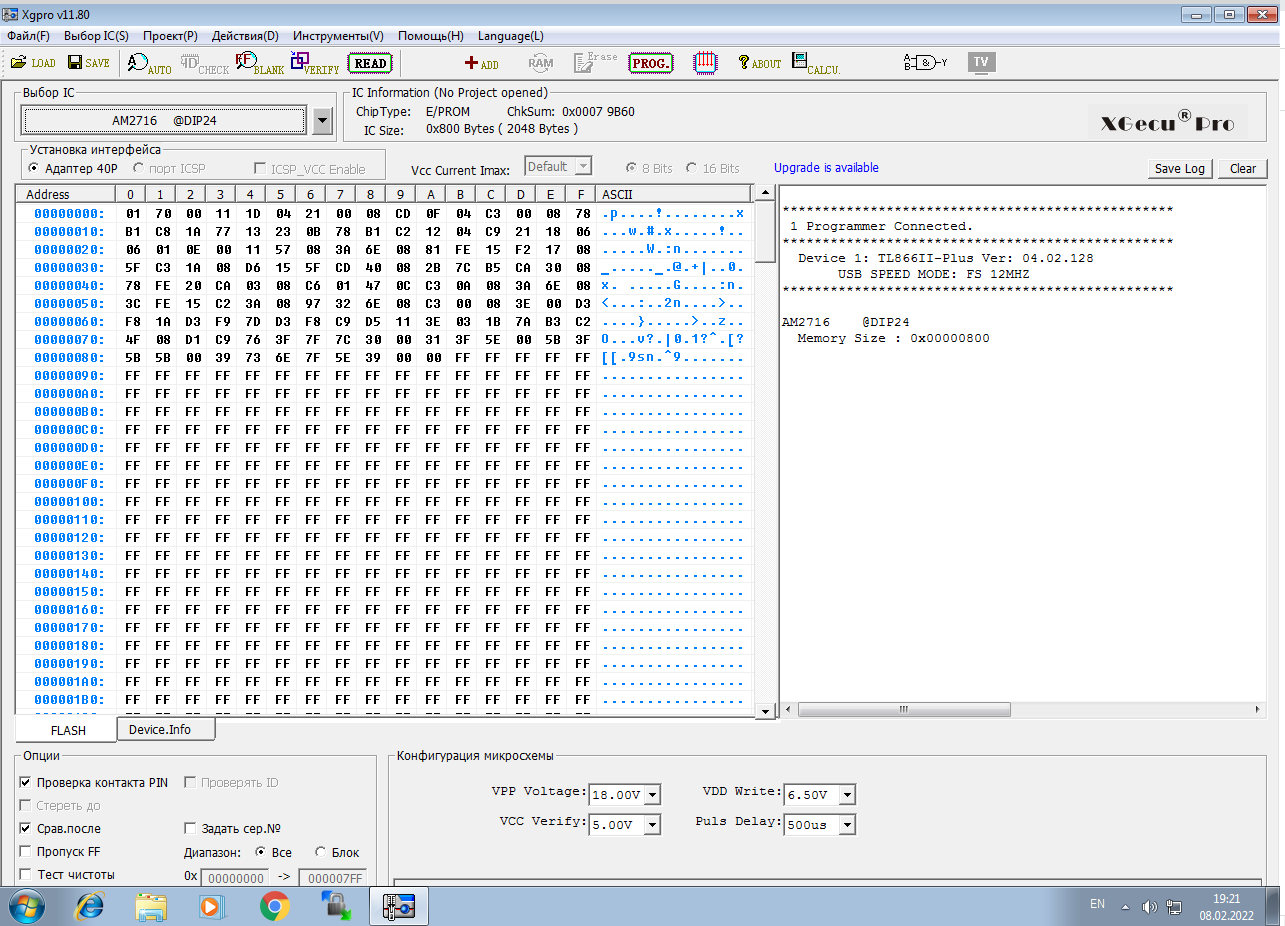
Task: Click the volume tray icon
Action: [1149, 906]
